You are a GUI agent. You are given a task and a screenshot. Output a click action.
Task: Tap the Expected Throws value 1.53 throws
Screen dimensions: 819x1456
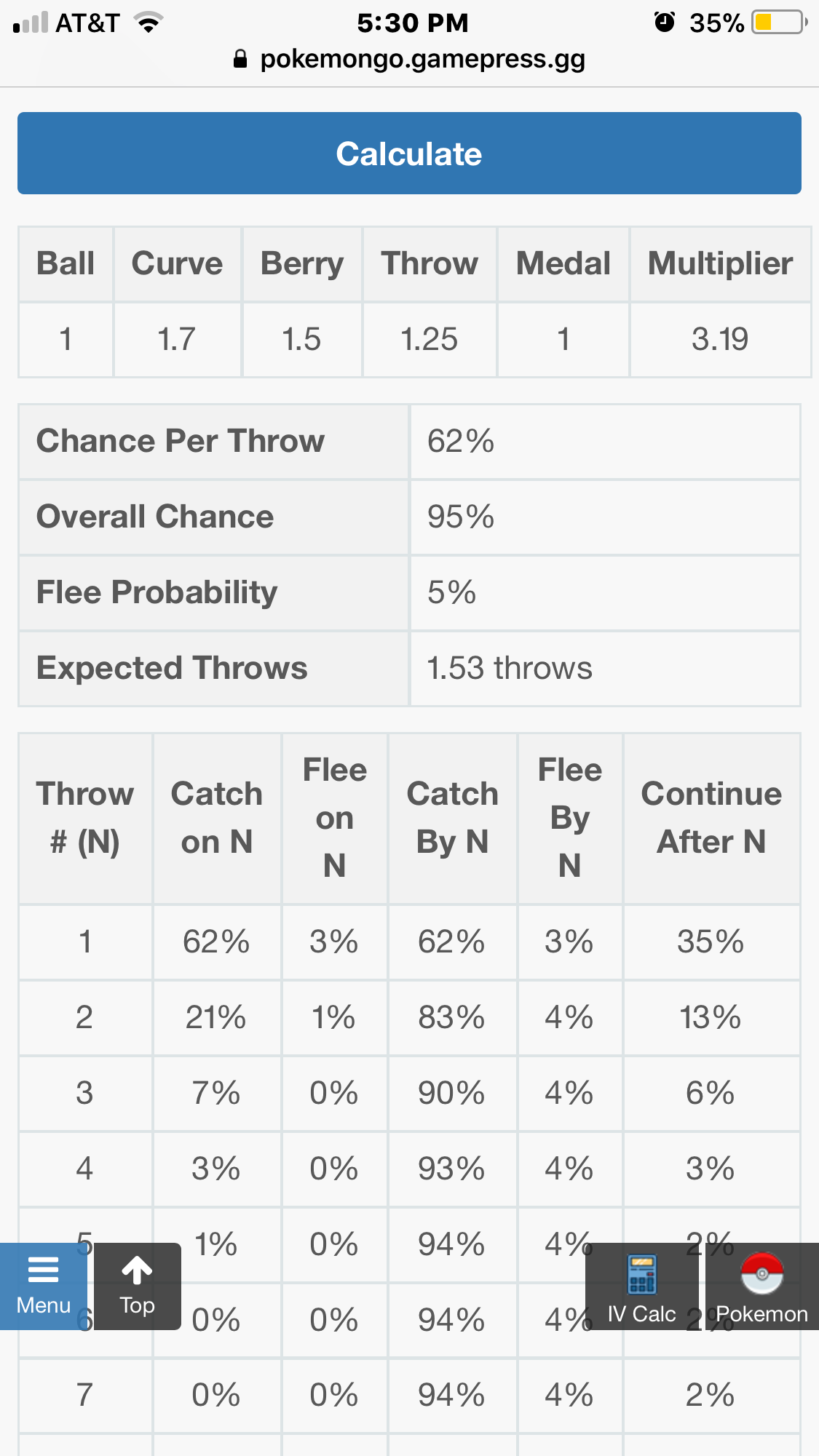pyautogui.click(x=510, y=668)
